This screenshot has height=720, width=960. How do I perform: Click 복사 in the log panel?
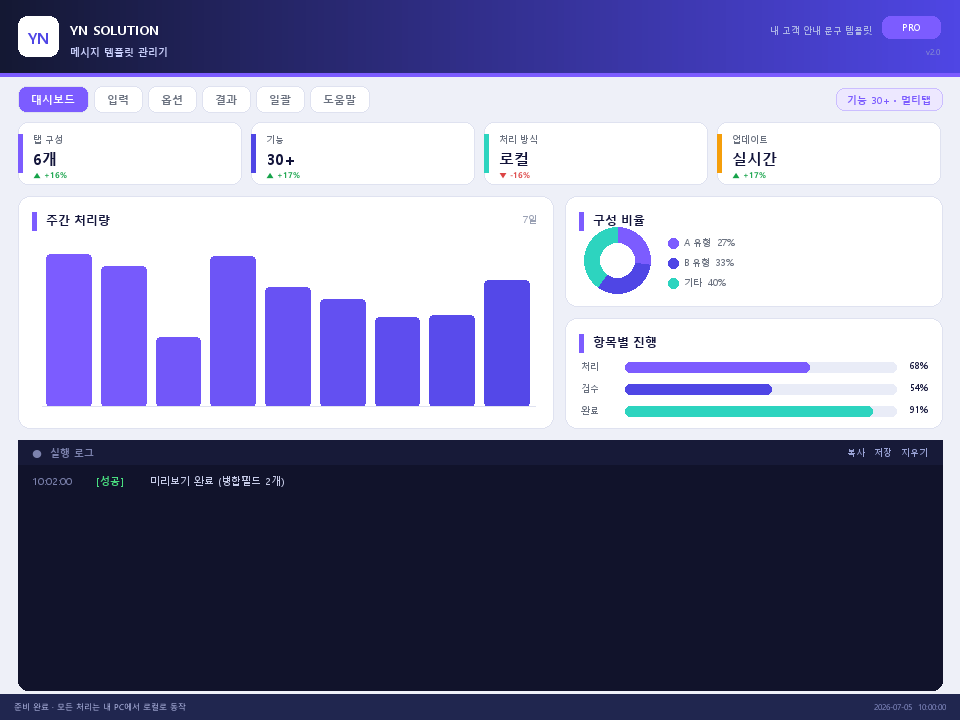tap(856, 452)
